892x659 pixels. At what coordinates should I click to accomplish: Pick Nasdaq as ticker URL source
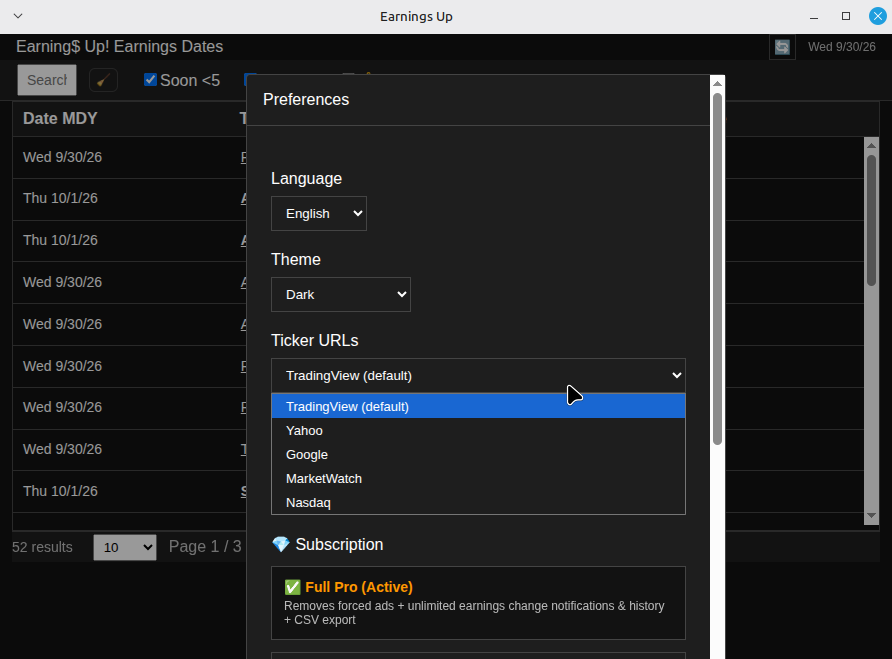click(x=478, y=503)
